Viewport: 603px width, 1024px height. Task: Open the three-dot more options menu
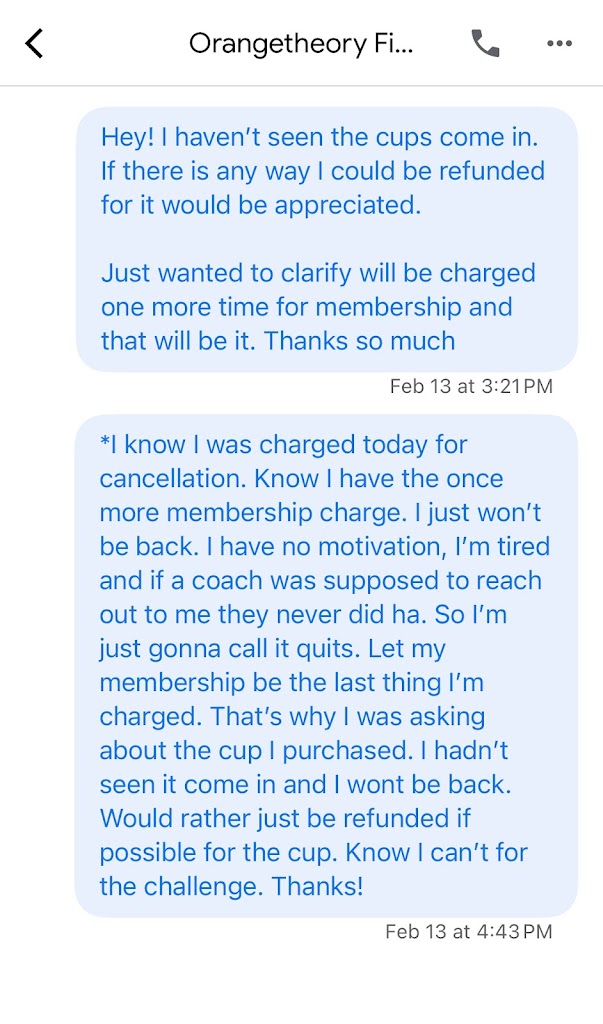[x=559, y=44]
